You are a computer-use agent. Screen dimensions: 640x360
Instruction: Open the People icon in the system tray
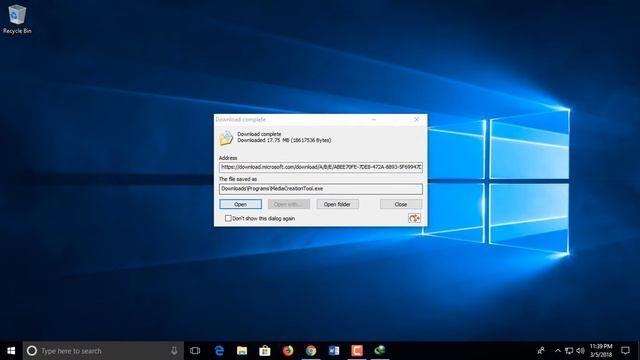point(541,351)
